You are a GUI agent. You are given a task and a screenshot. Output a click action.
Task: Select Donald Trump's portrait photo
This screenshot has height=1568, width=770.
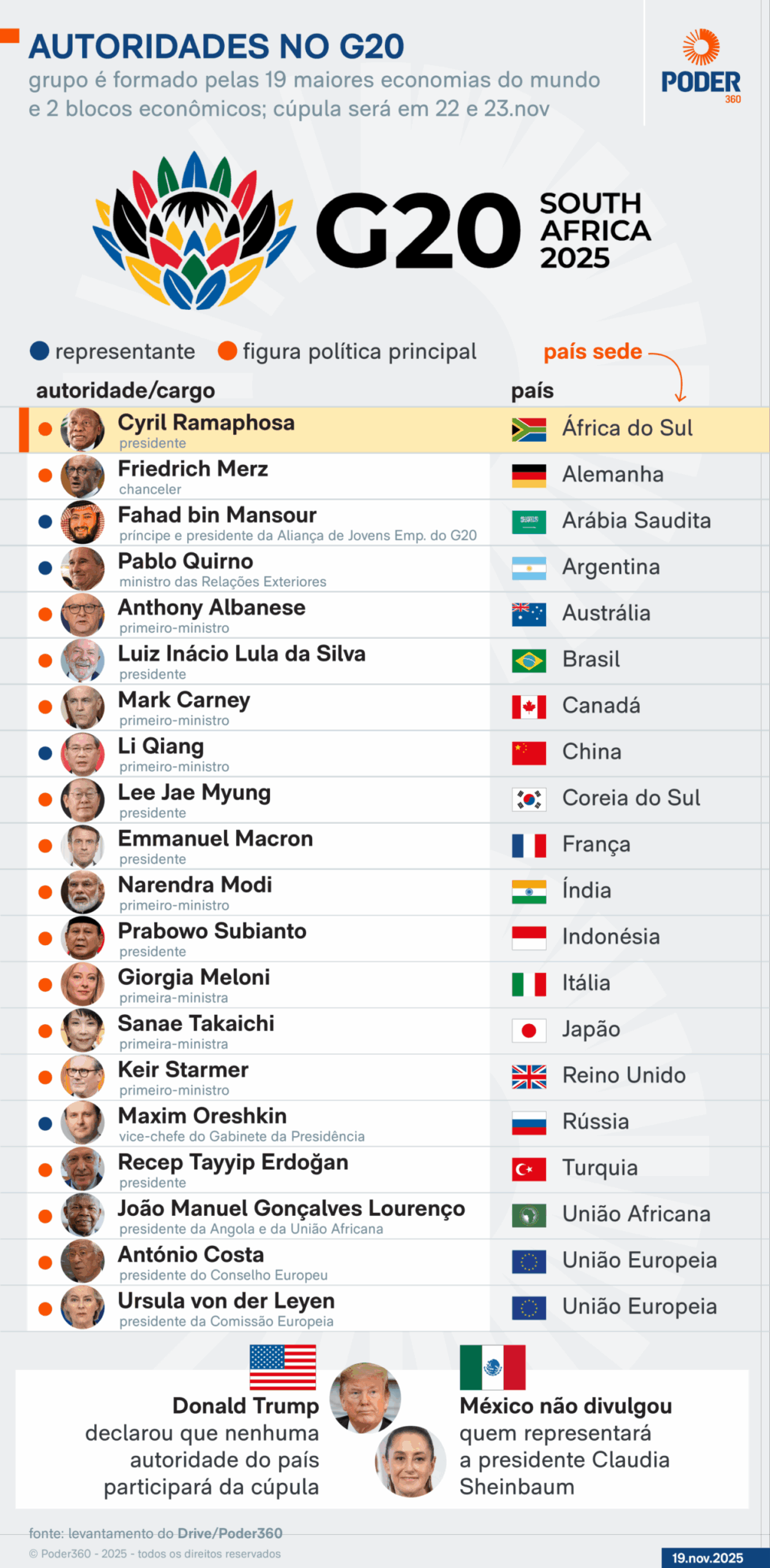click(365, 1396)
